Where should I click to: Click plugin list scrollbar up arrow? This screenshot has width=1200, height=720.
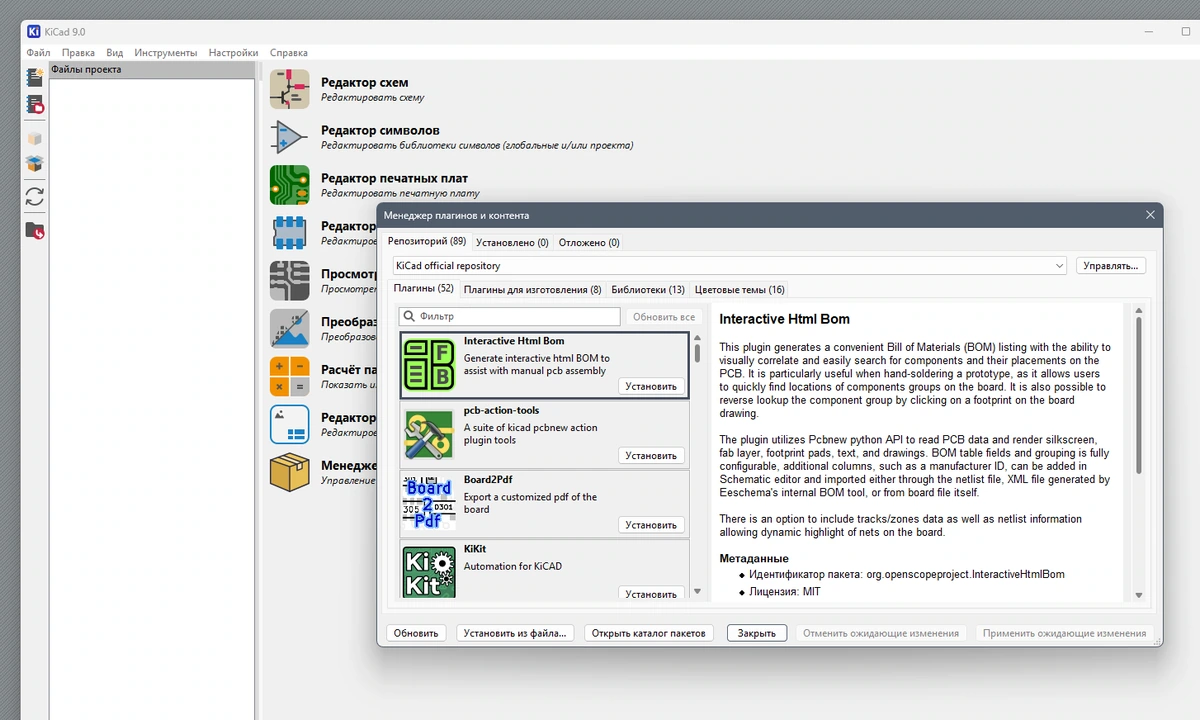coord(697,338)
